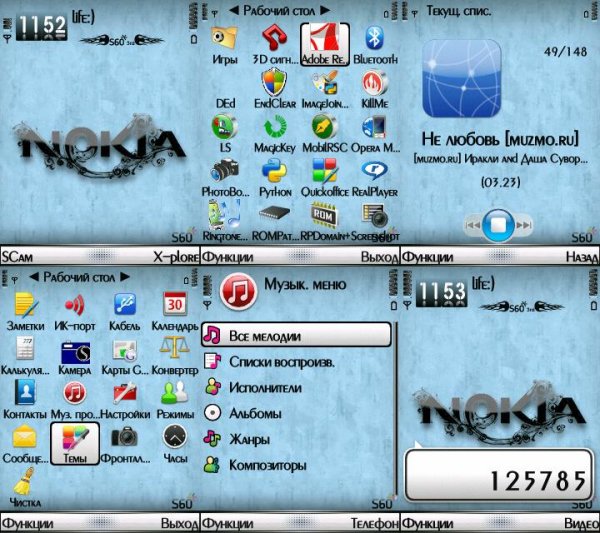Click the album art thumbnail
The image size is (600, 533).
(x=462, y=78)
